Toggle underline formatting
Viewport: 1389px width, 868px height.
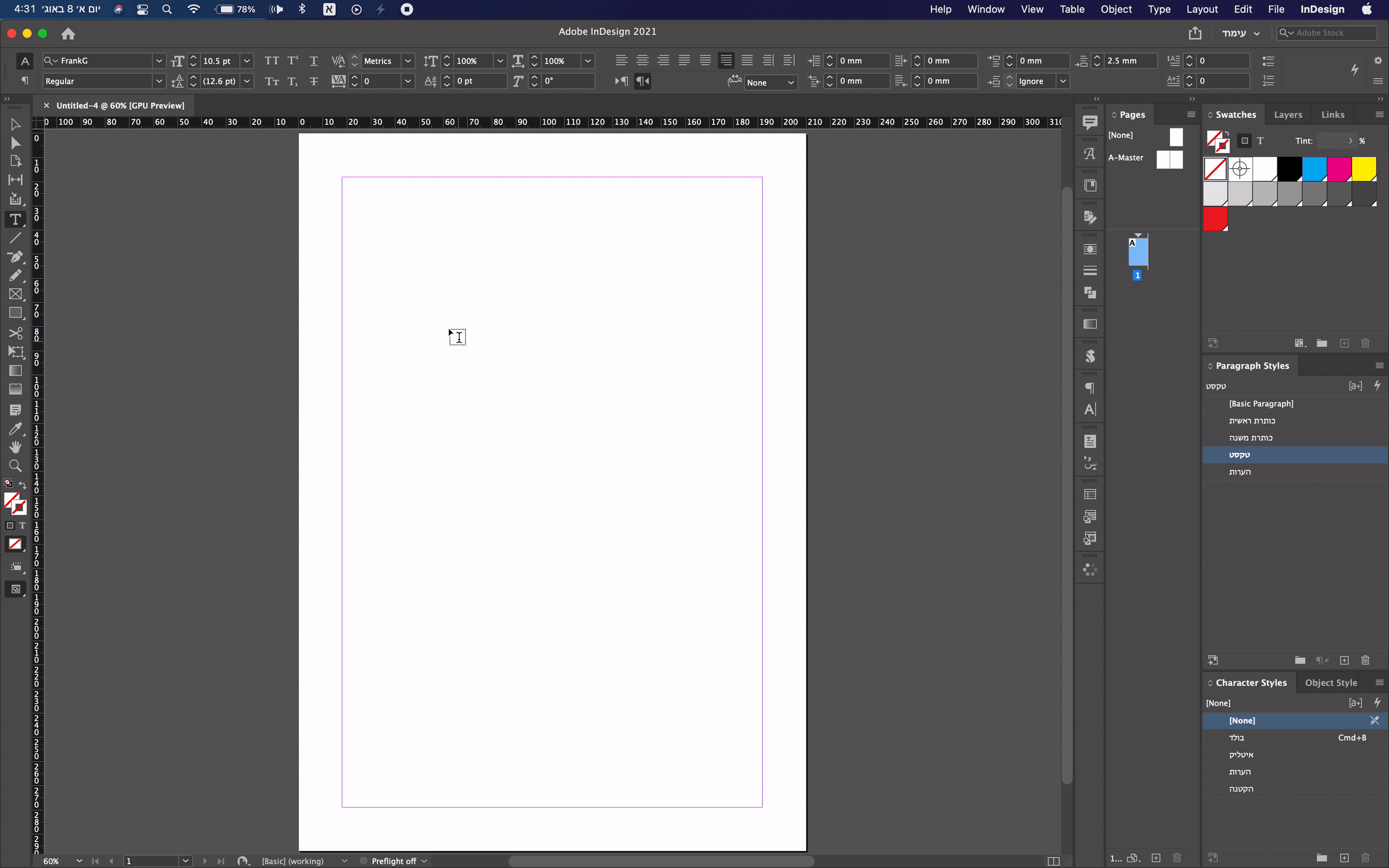coord(314,60)
